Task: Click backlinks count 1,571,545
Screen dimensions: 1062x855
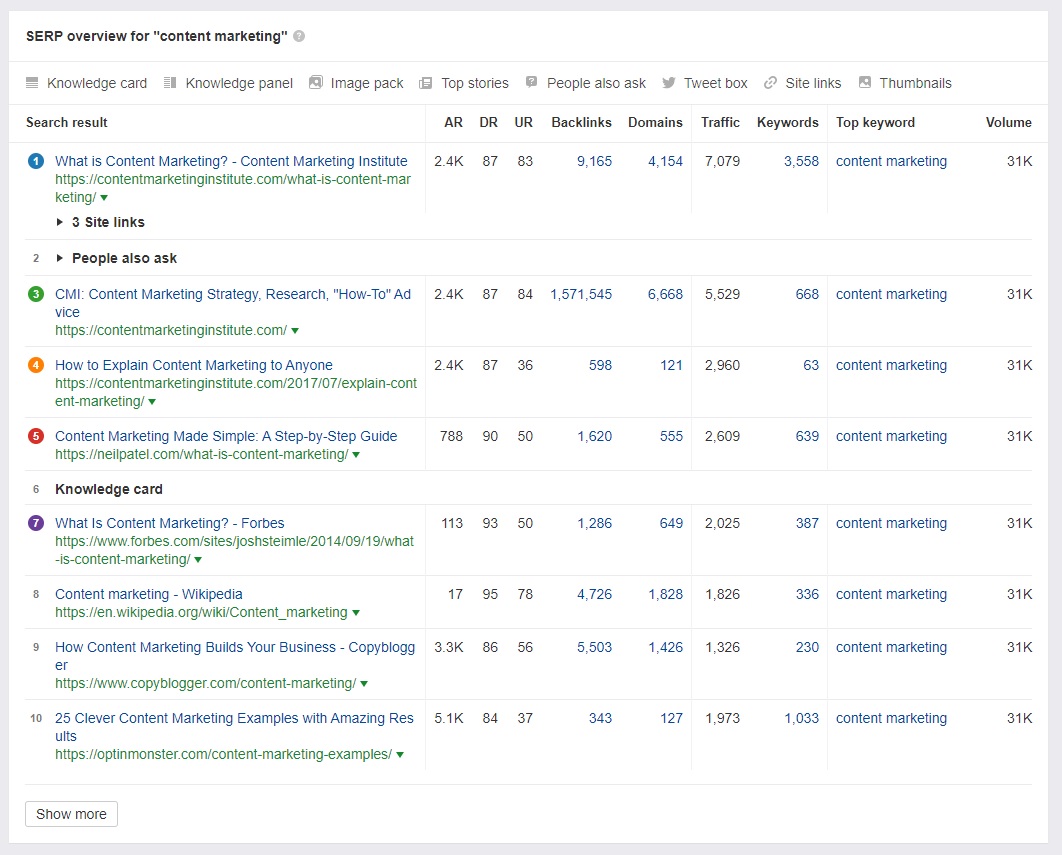Action: [x=581, y=294]
